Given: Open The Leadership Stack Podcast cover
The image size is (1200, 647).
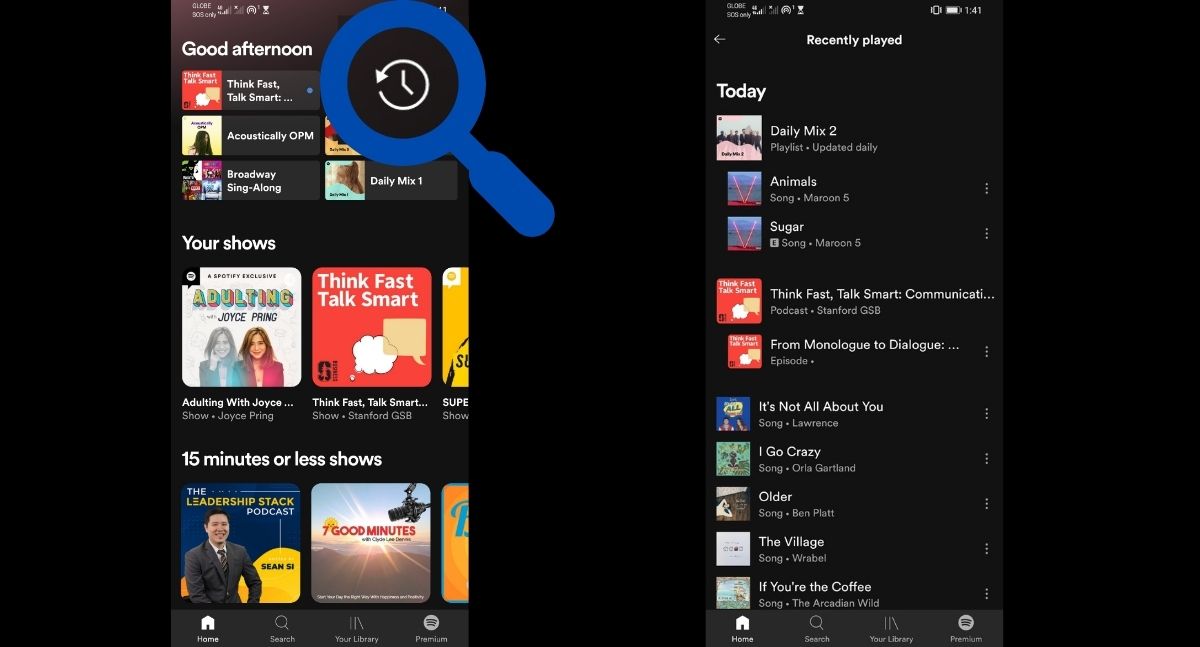Looking at the screenshot, I should (x=241, y=543).
